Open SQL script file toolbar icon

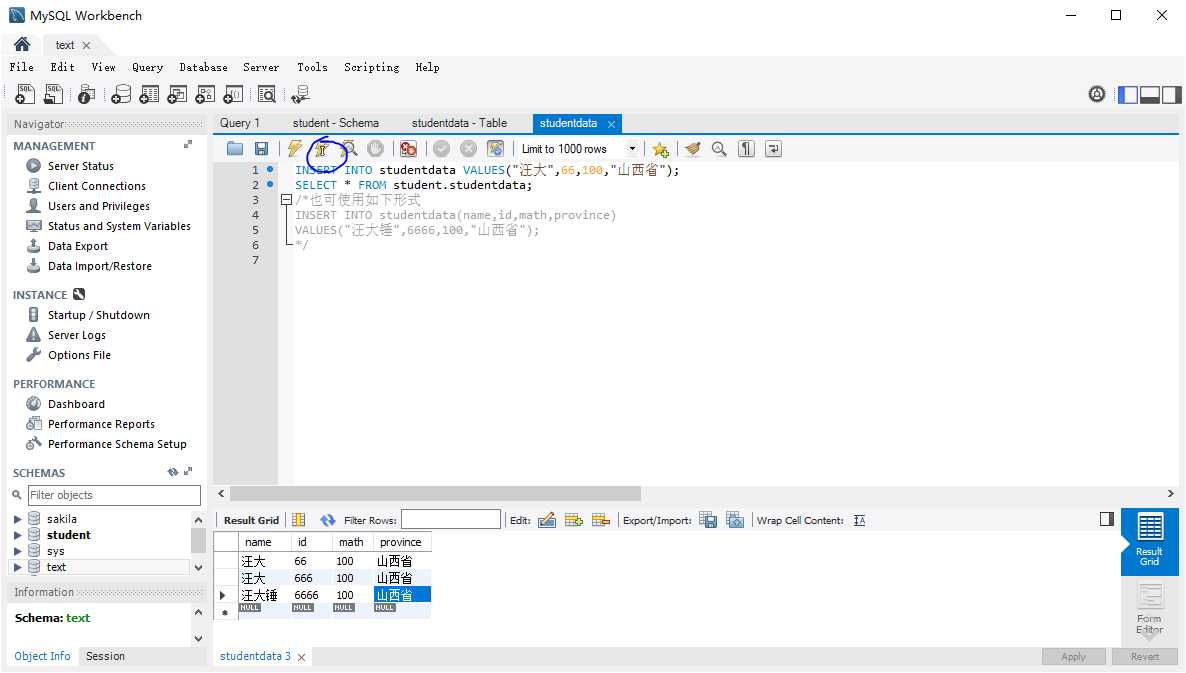pos(53,94)
